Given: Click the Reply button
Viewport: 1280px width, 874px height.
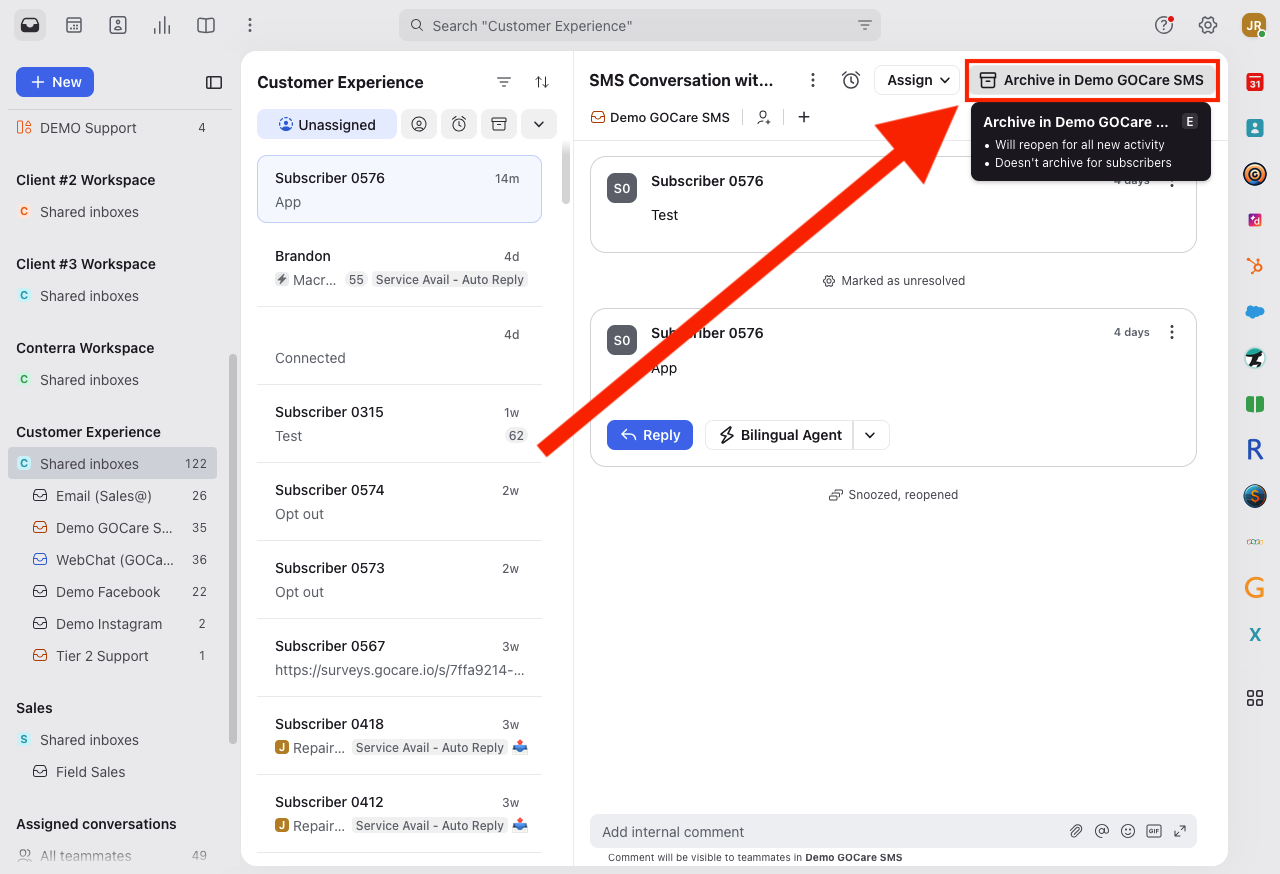Looking at the screenshot, I should pyautogui.click(x=650, y=435).
